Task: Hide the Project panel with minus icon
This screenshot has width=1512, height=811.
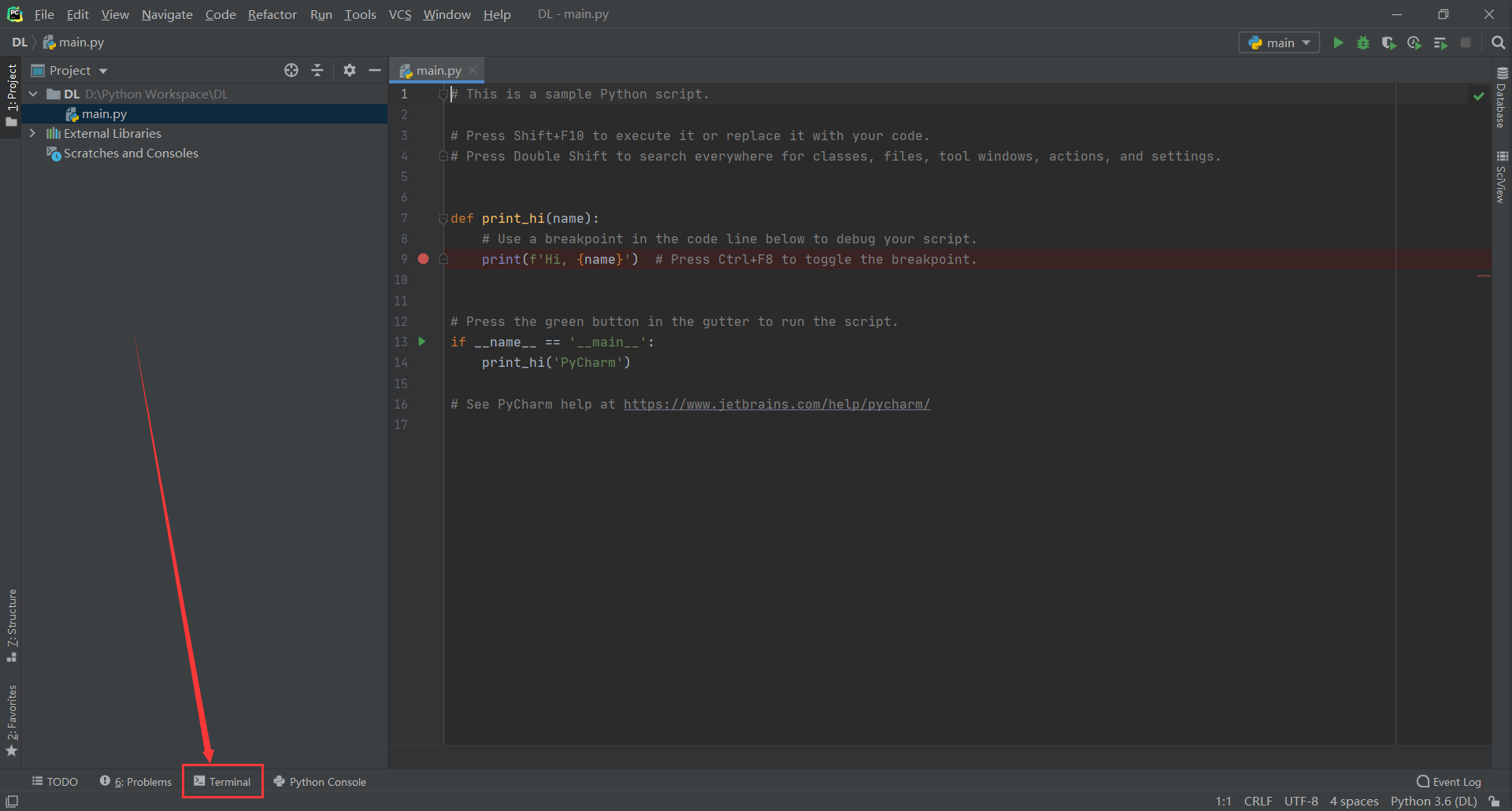Action: point(375,70)
